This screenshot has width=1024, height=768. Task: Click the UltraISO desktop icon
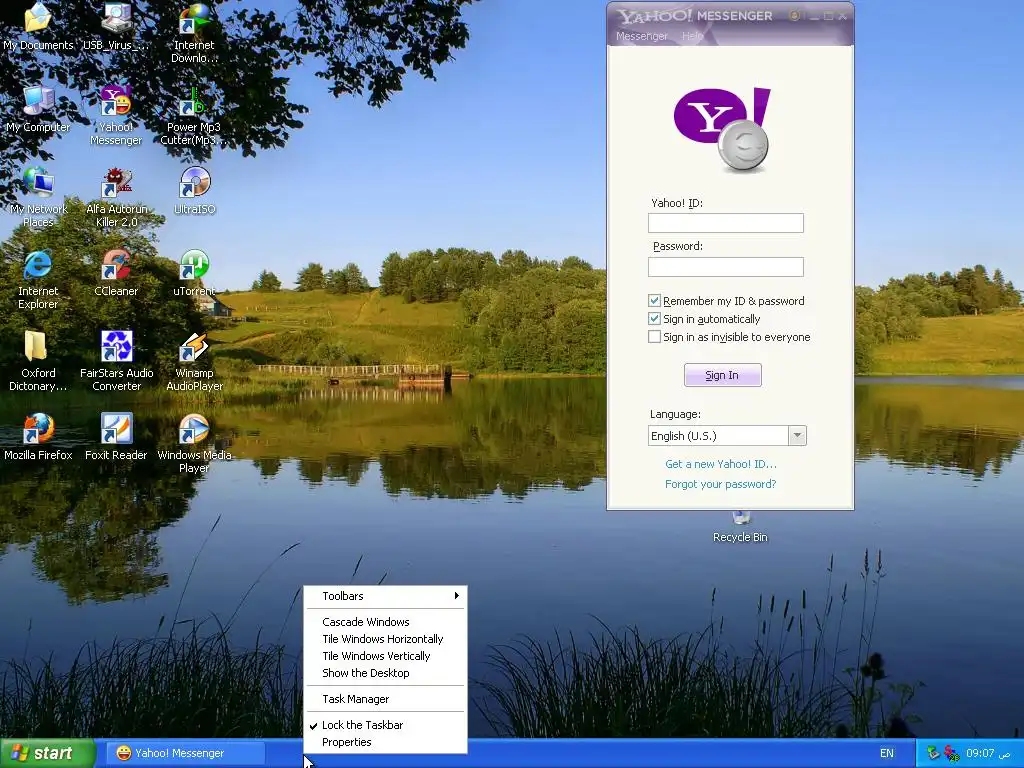[194, 190]
